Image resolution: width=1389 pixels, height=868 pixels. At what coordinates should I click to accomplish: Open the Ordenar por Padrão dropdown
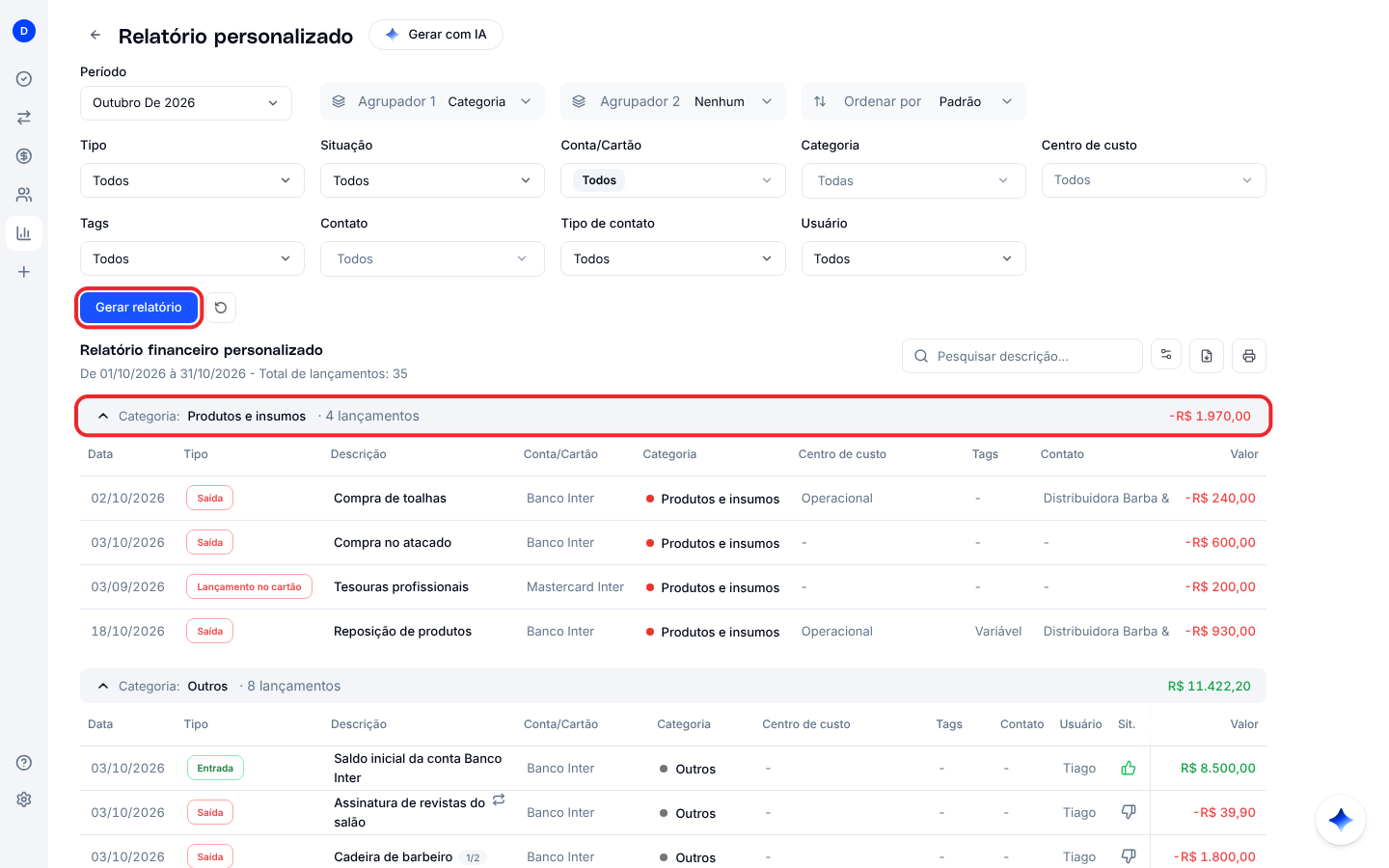(x=913, y=101)
